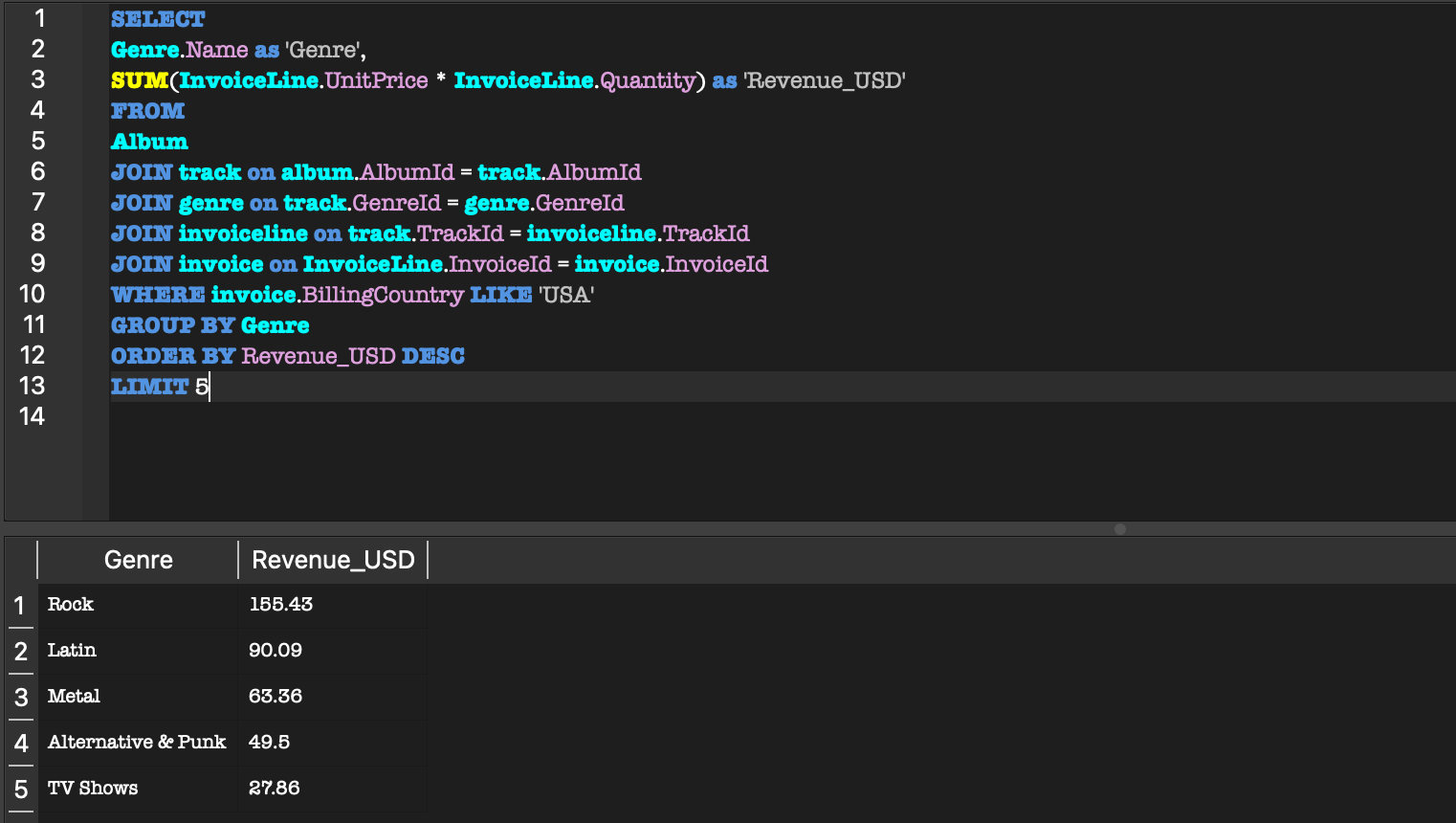Screen dimensions: 1456x823
Task: Click results row header number 4
Action: pos(20,744)
